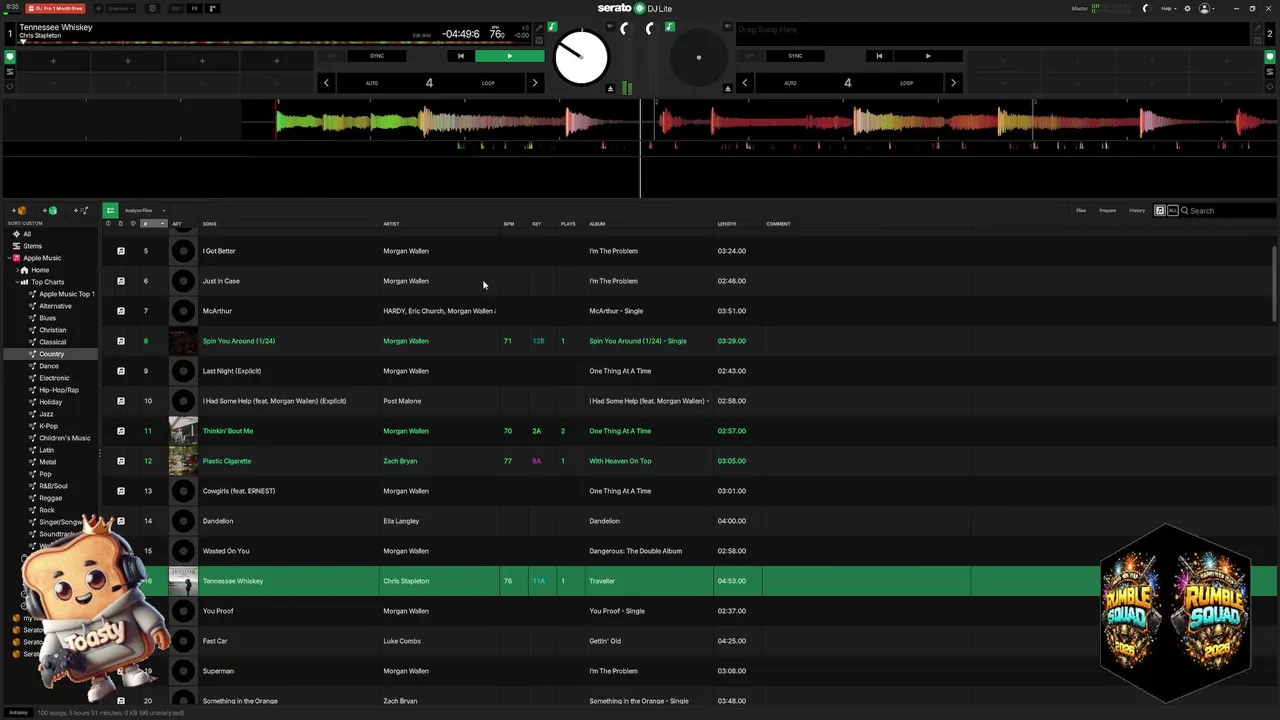Open the user account menu
This screenshot has width=1280, height=720.
tap(1206, 8)
